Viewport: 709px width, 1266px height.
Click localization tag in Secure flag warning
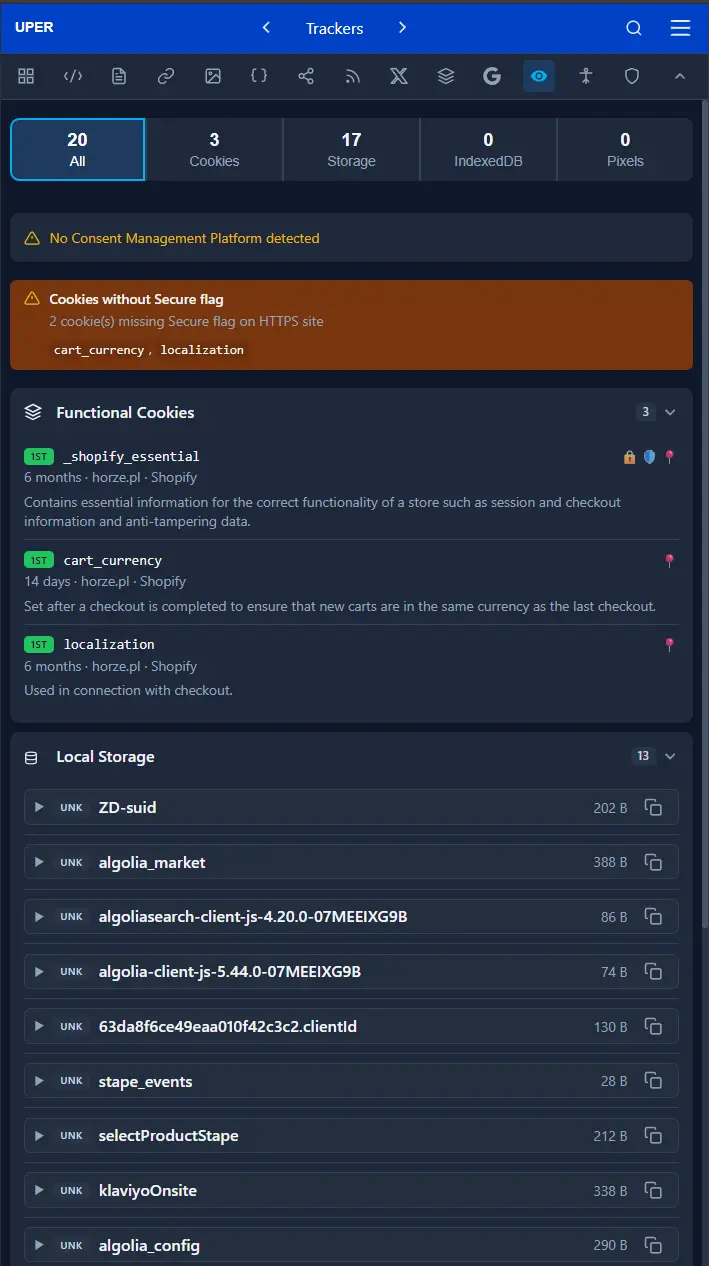coord(202,350)
